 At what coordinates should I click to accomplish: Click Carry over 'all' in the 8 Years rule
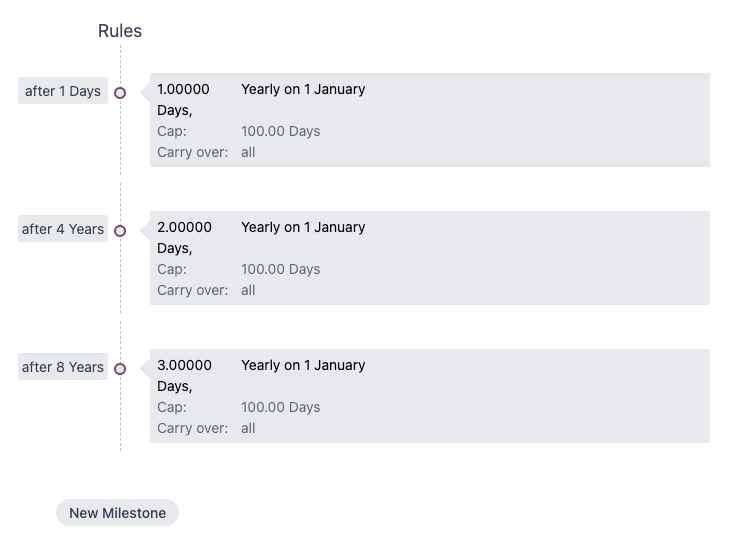pyautogui.click(x=248, y=428)
